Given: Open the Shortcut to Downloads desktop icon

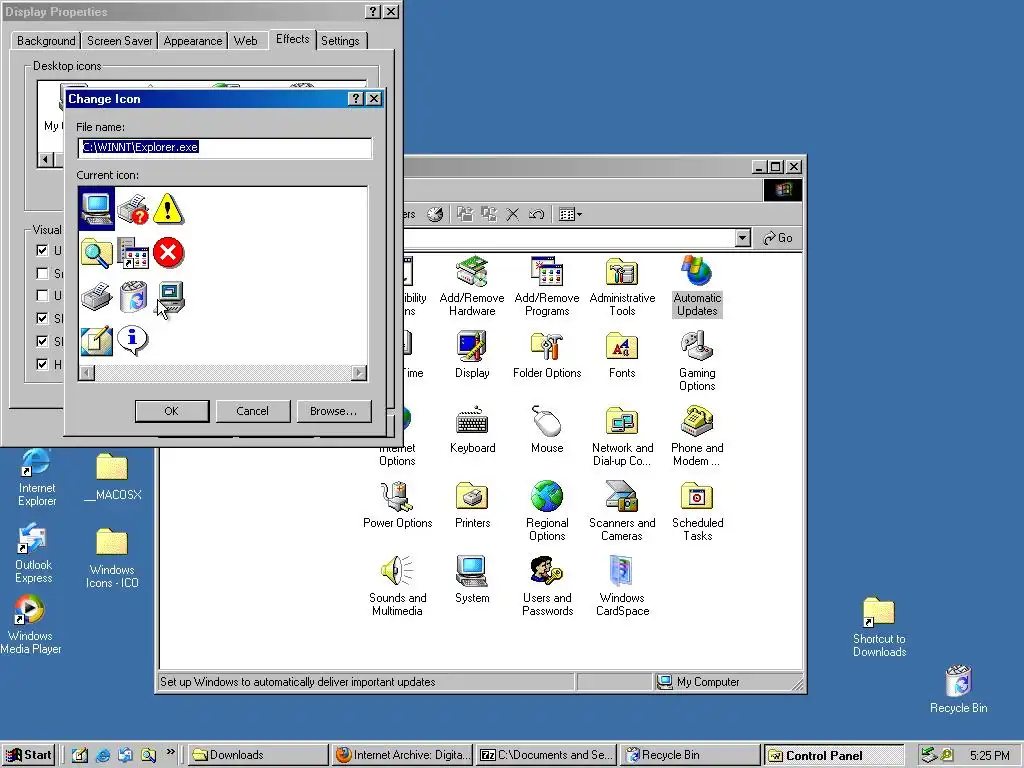Looking at the screenshot, I should [879, 627].
